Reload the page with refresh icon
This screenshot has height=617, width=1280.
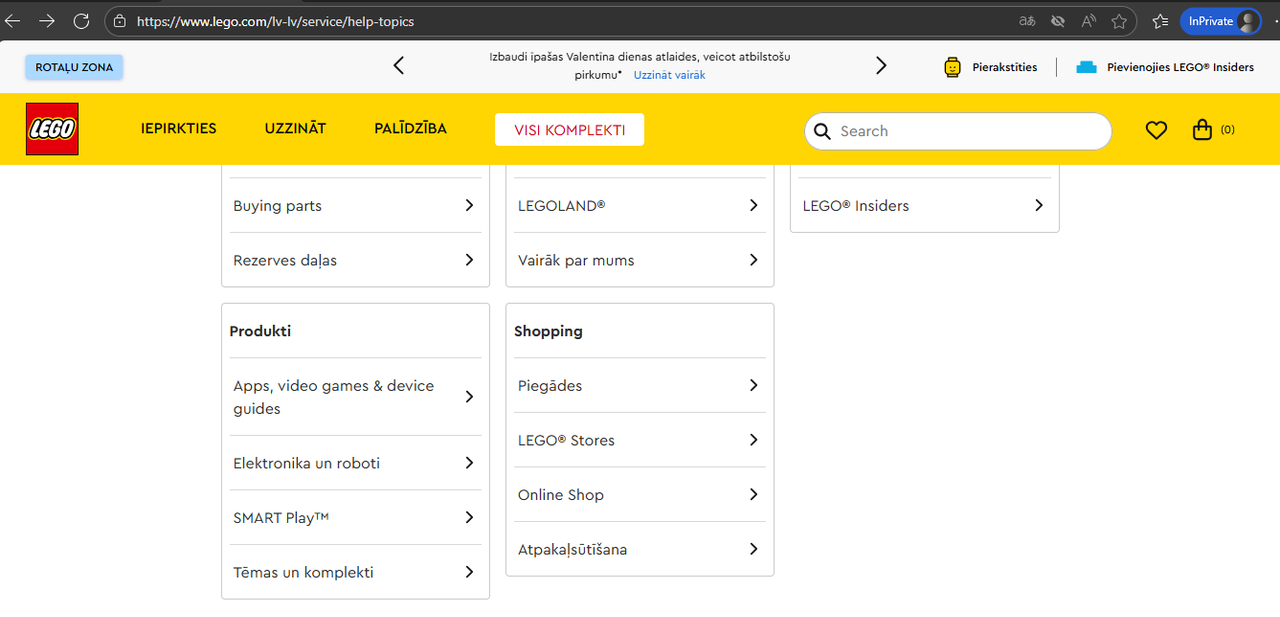tap(81, 21)
